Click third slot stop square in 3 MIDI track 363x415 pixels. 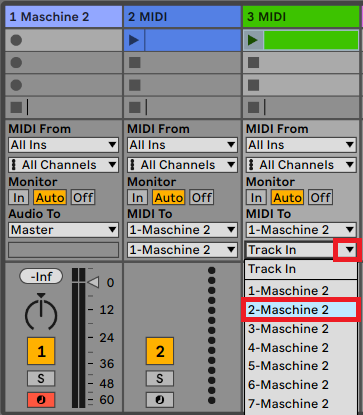[x=253, y=85]
